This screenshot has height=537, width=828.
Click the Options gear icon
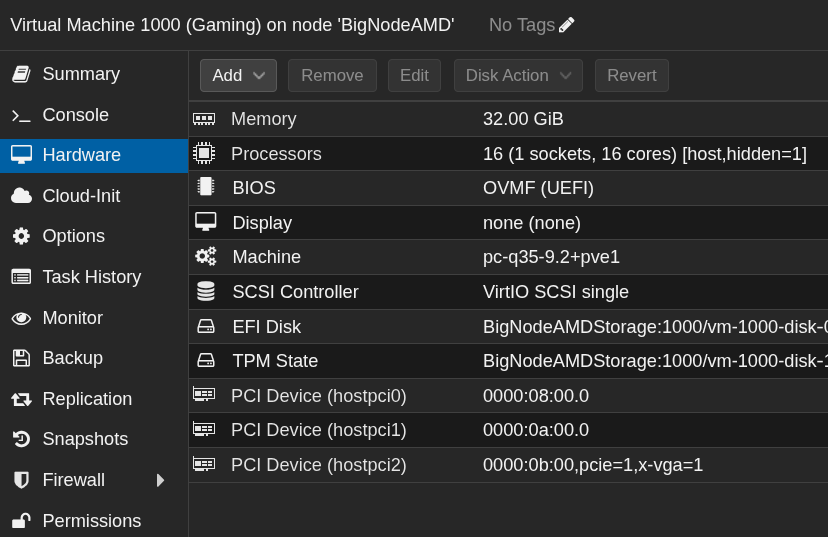(21, 236)
